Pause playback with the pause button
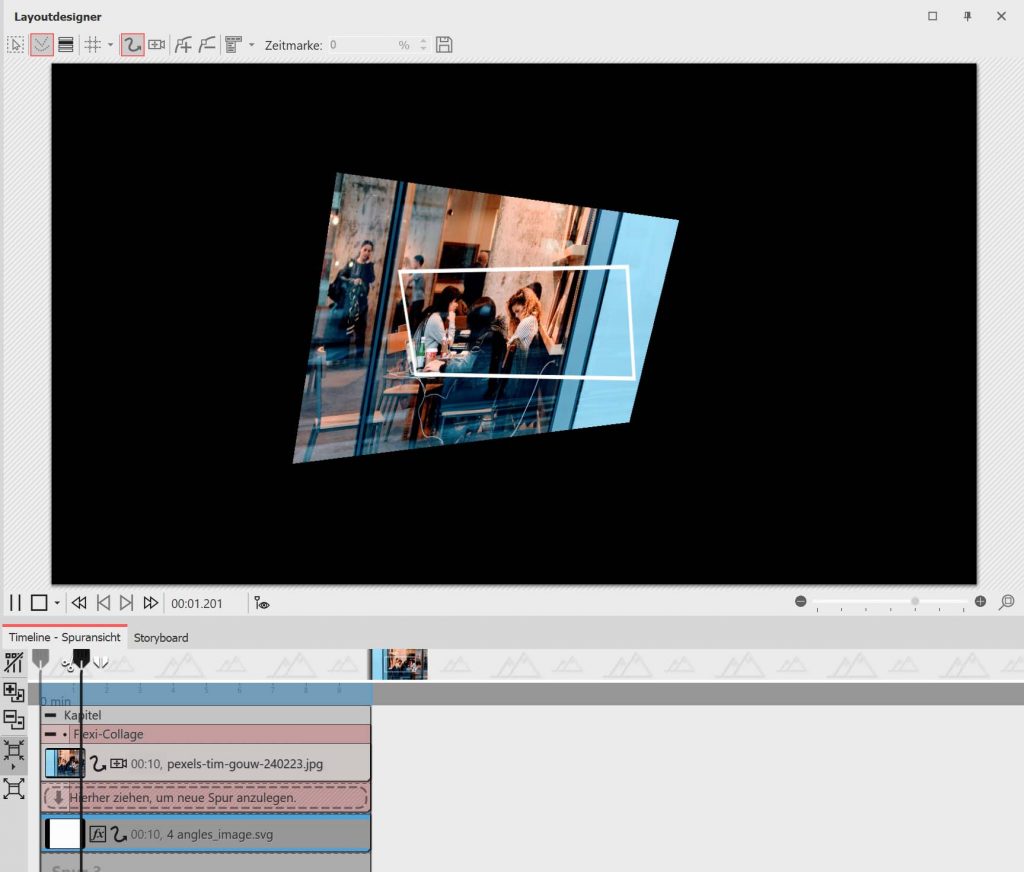The height and width of the screenshot is (872, 1024). point(15,603)
